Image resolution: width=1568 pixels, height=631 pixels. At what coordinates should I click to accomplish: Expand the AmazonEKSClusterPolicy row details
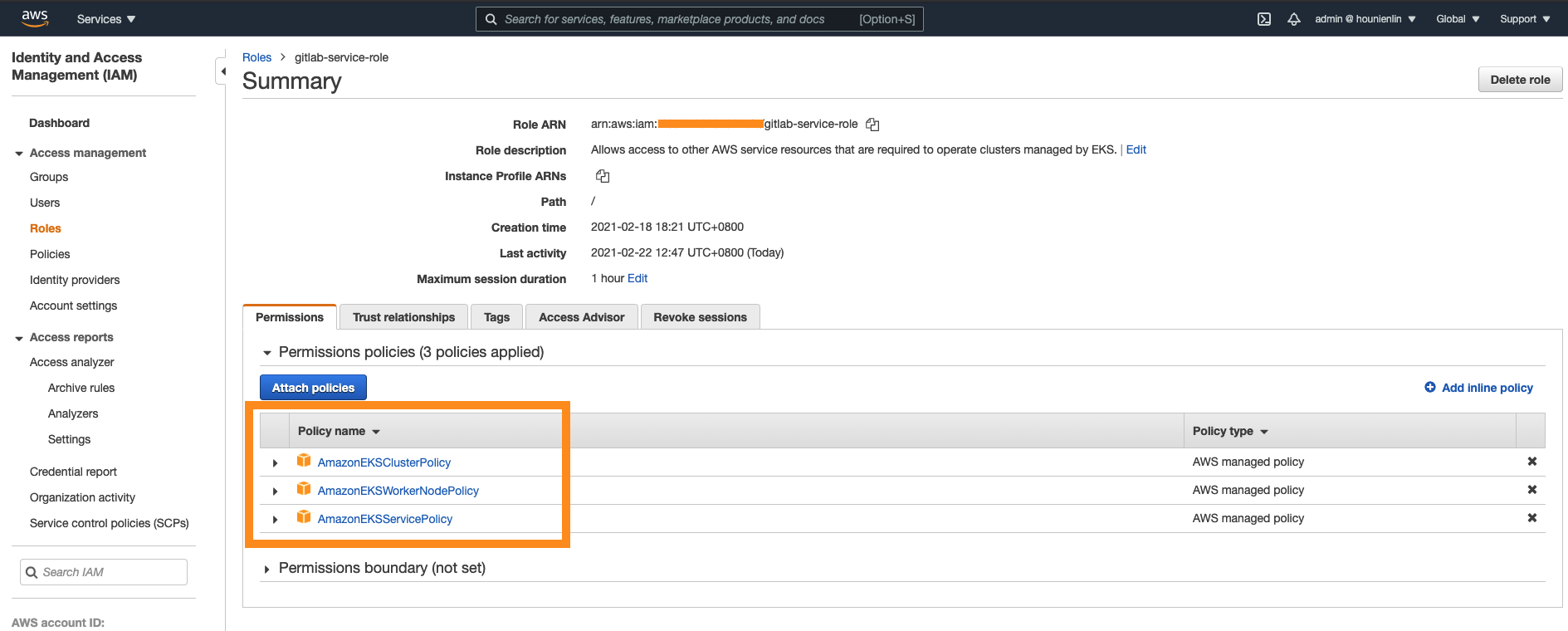coord(275,463)
